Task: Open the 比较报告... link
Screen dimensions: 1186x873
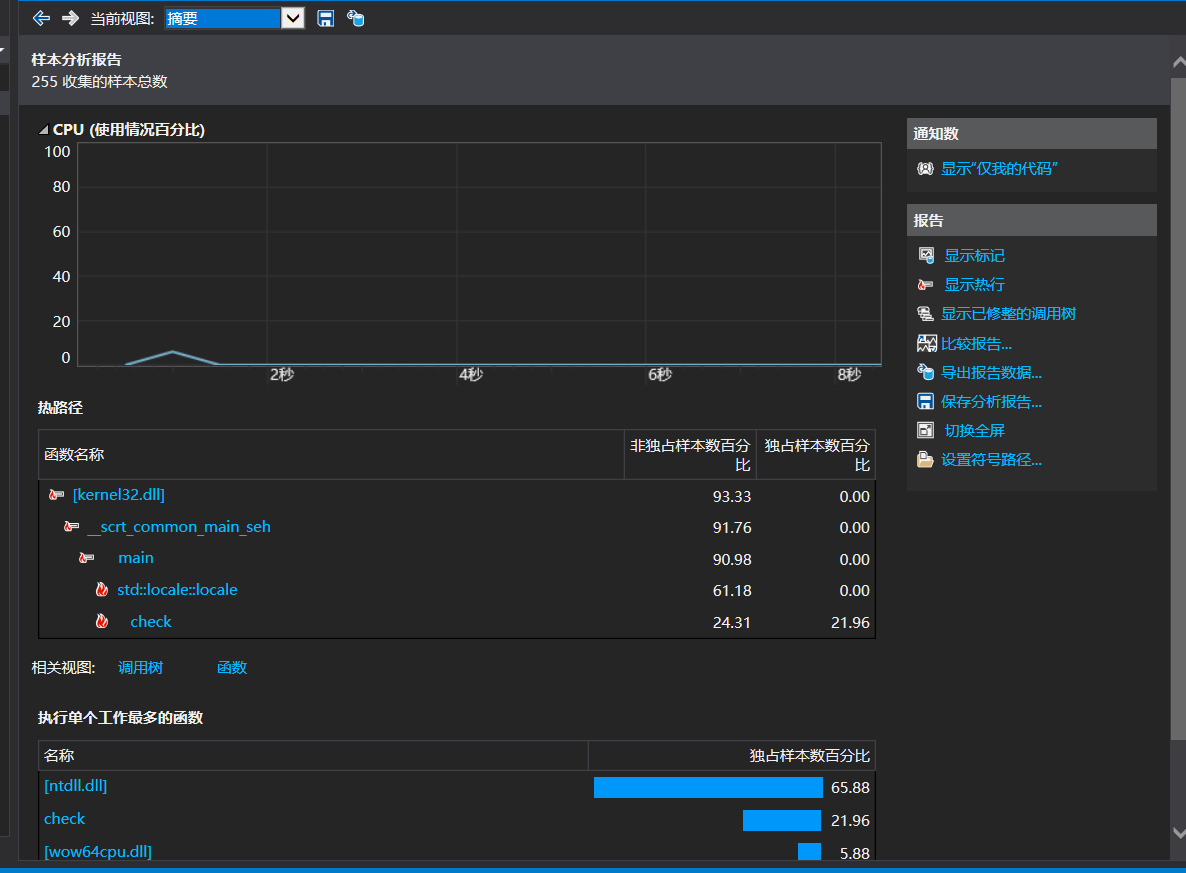Action: pyautogui.click(x=976, y=343)
